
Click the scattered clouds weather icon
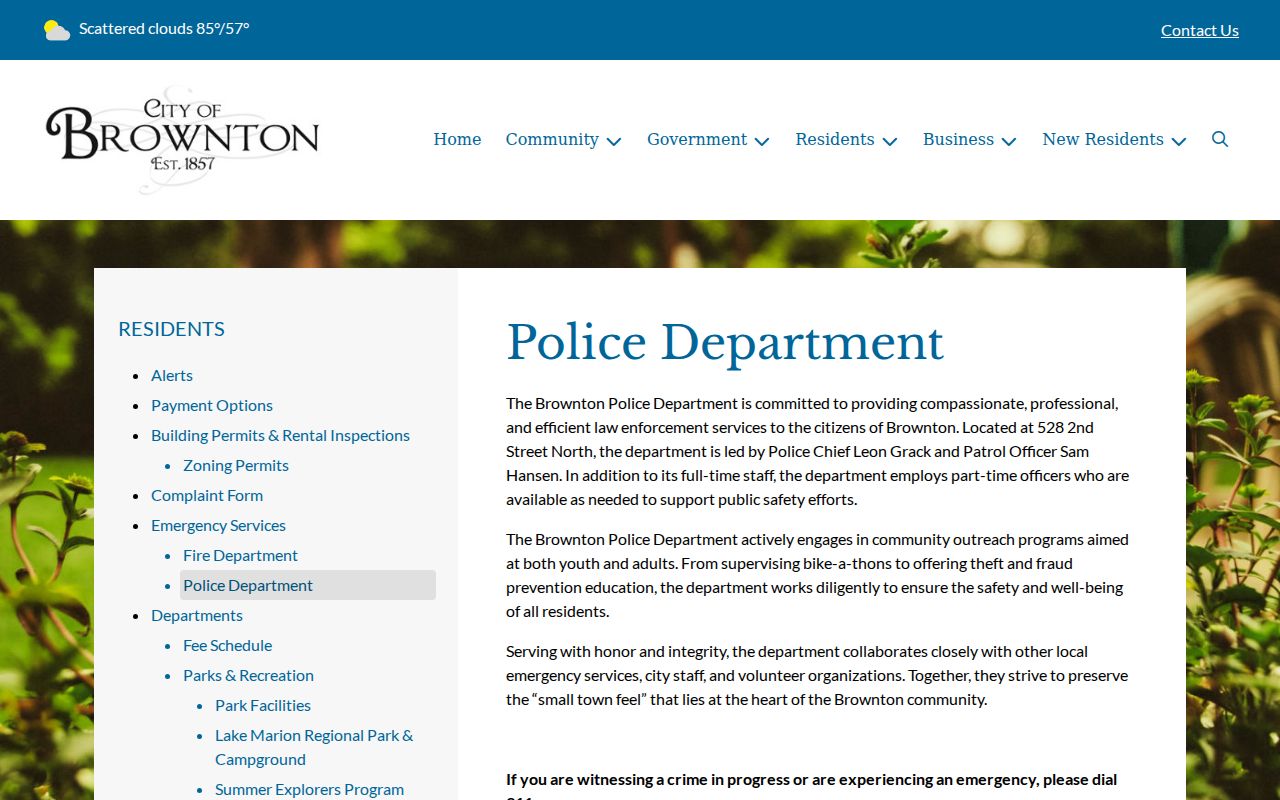pos(57,30)
